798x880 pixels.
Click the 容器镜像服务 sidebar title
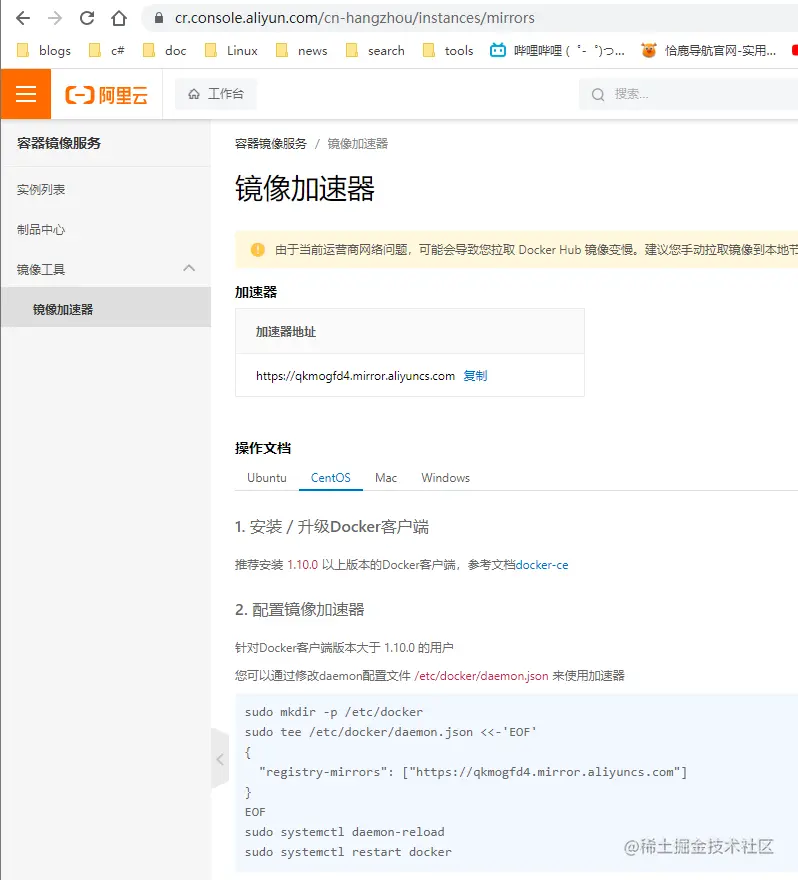coord(59,143)
